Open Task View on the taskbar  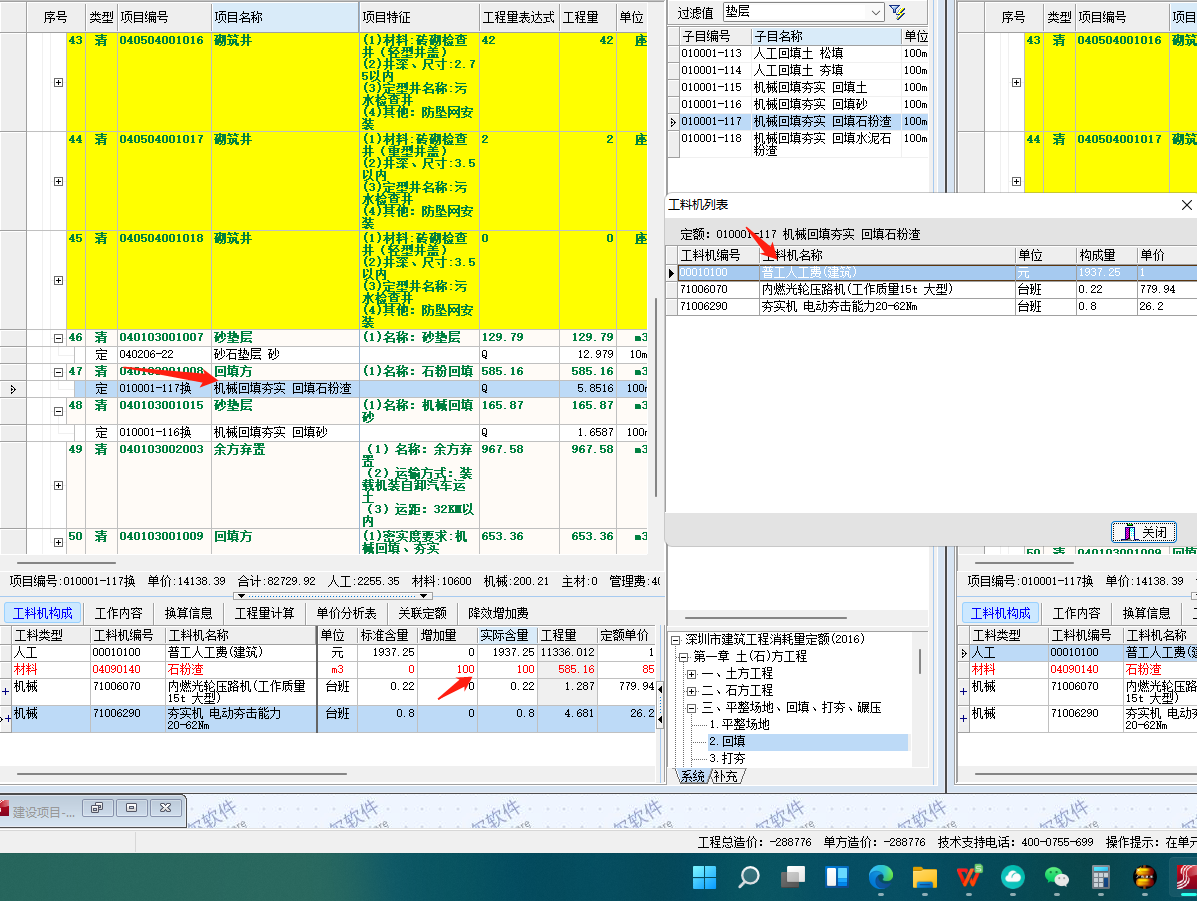(x=793, y=877)
